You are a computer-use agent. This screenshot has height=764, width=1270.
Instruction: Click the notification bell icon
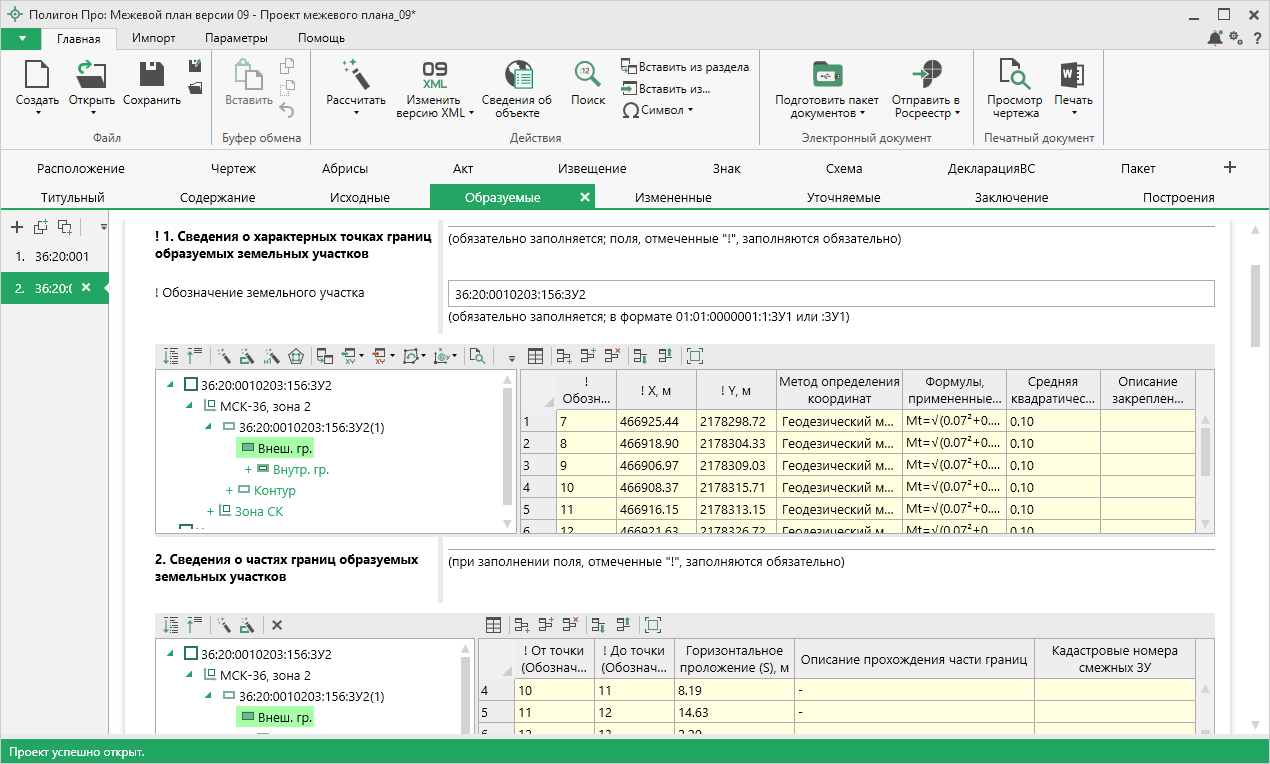(x=1215, y=38)
